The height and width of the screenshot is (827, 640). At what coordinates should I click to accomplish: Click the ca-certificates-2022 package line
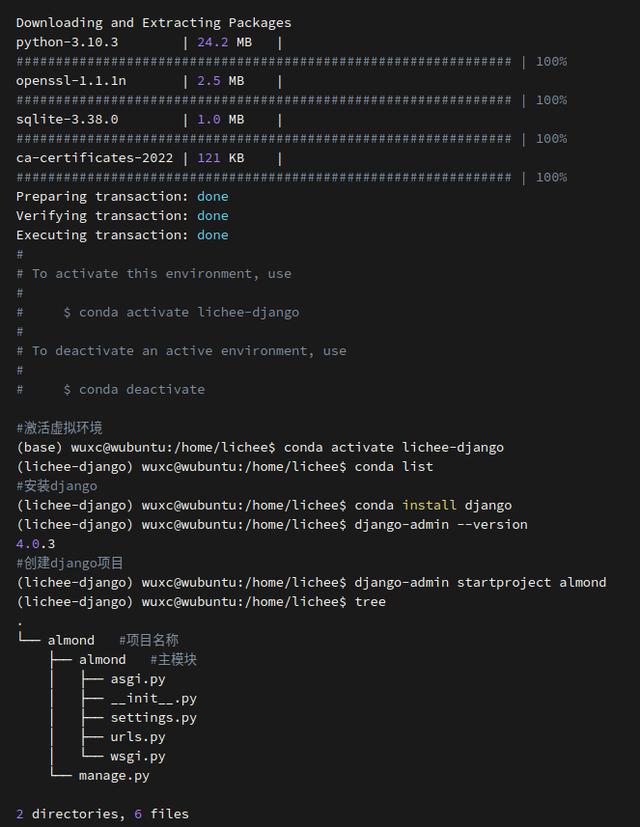pyautogui.click(x=94, y=158)
